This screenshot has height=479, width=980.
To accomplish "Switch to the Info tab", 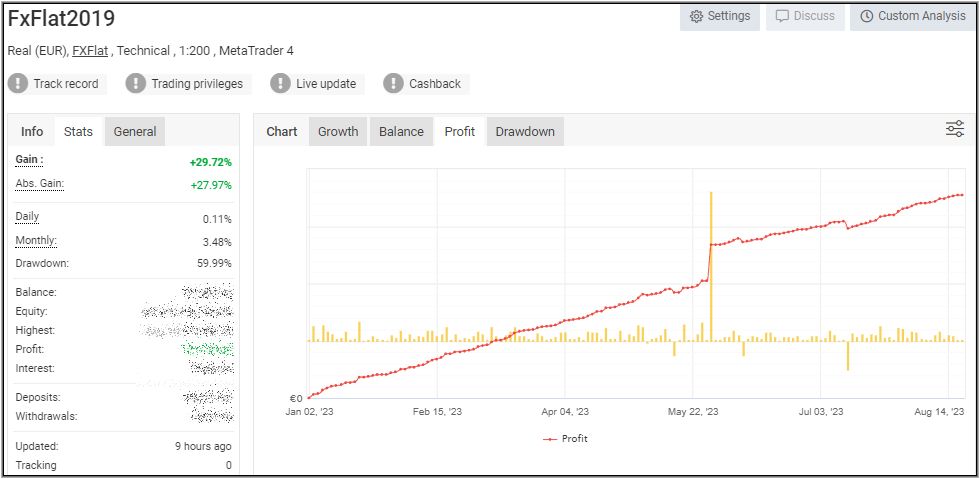I will tap(32, 131).
